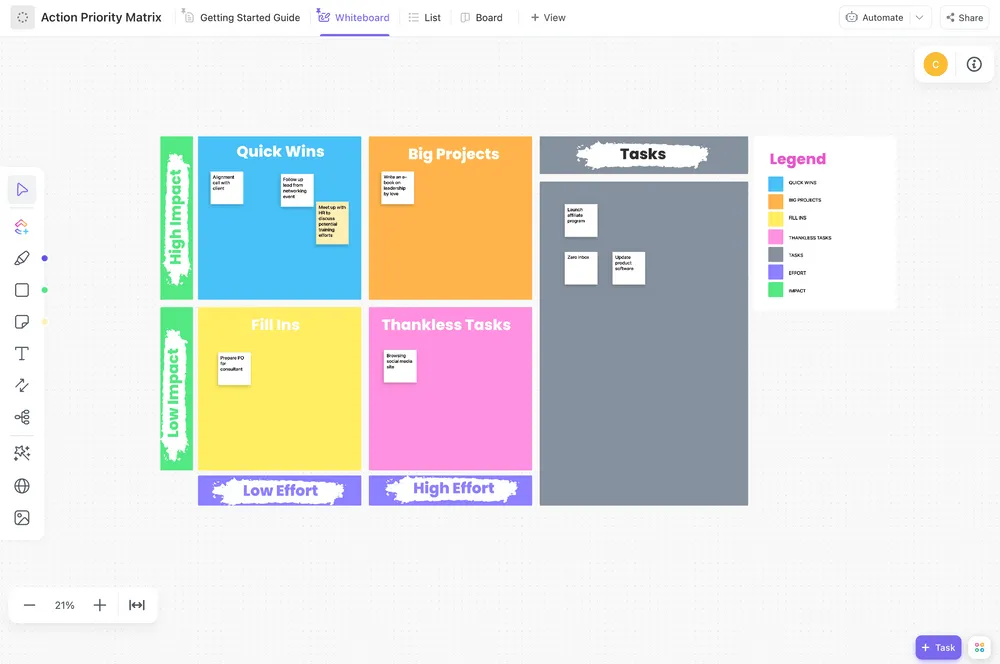The width and height of the screenshot is (1000, 664).
Task: Select the mind map tool
Action: [x=22, y=417]
